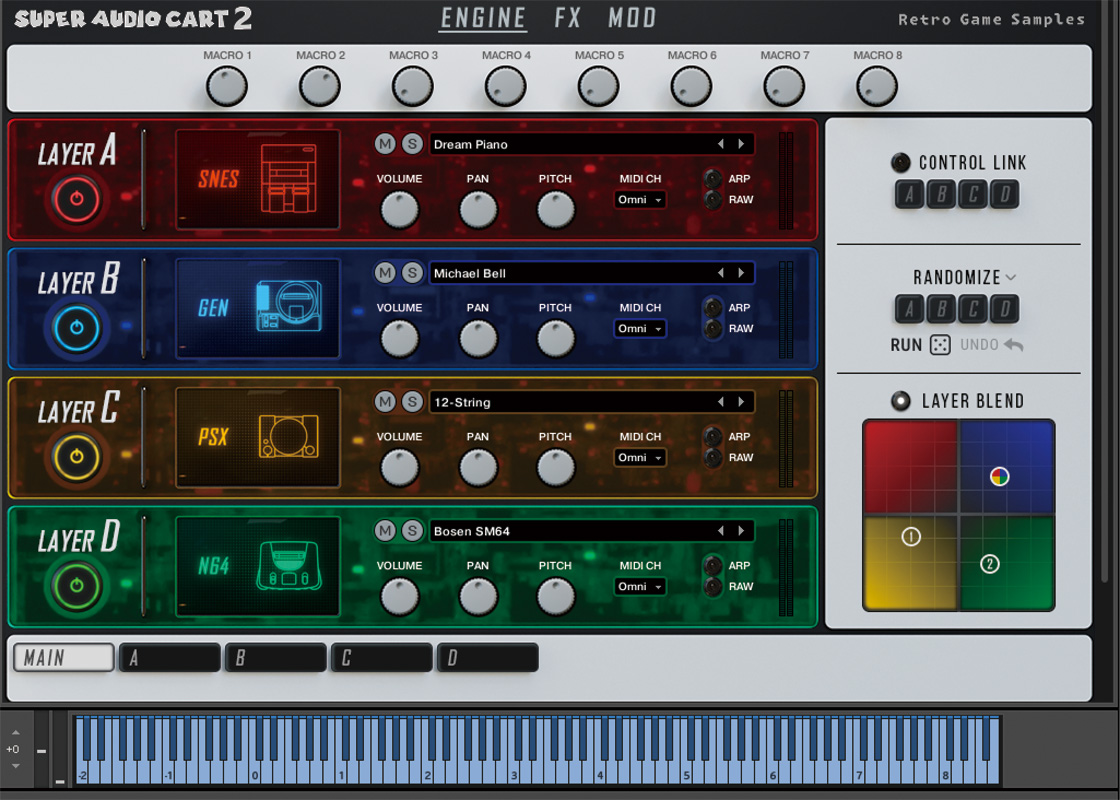Enable RAW on Layer C
Viewport: 1120px width, 800px height.
tap(713, 457)
